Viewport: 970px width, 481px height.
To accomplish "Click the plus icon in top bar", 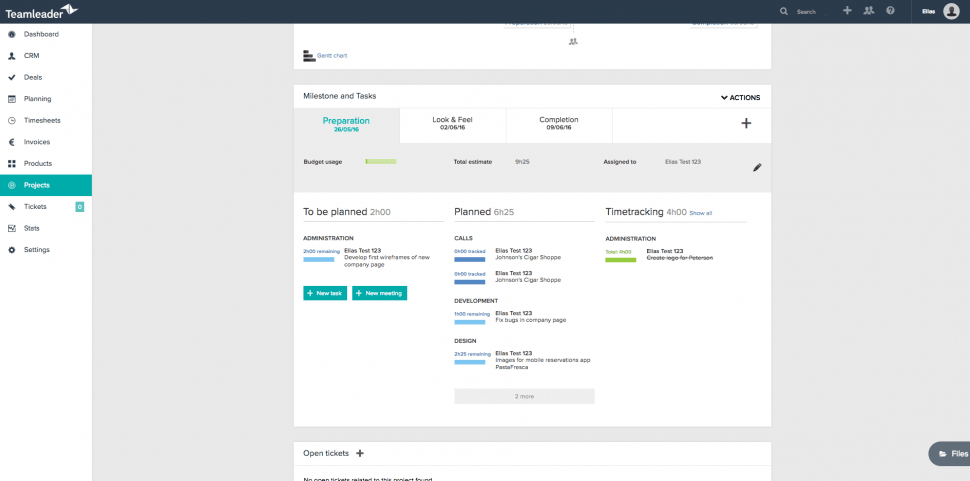I will pyautogui.click(x=848, y=11).
